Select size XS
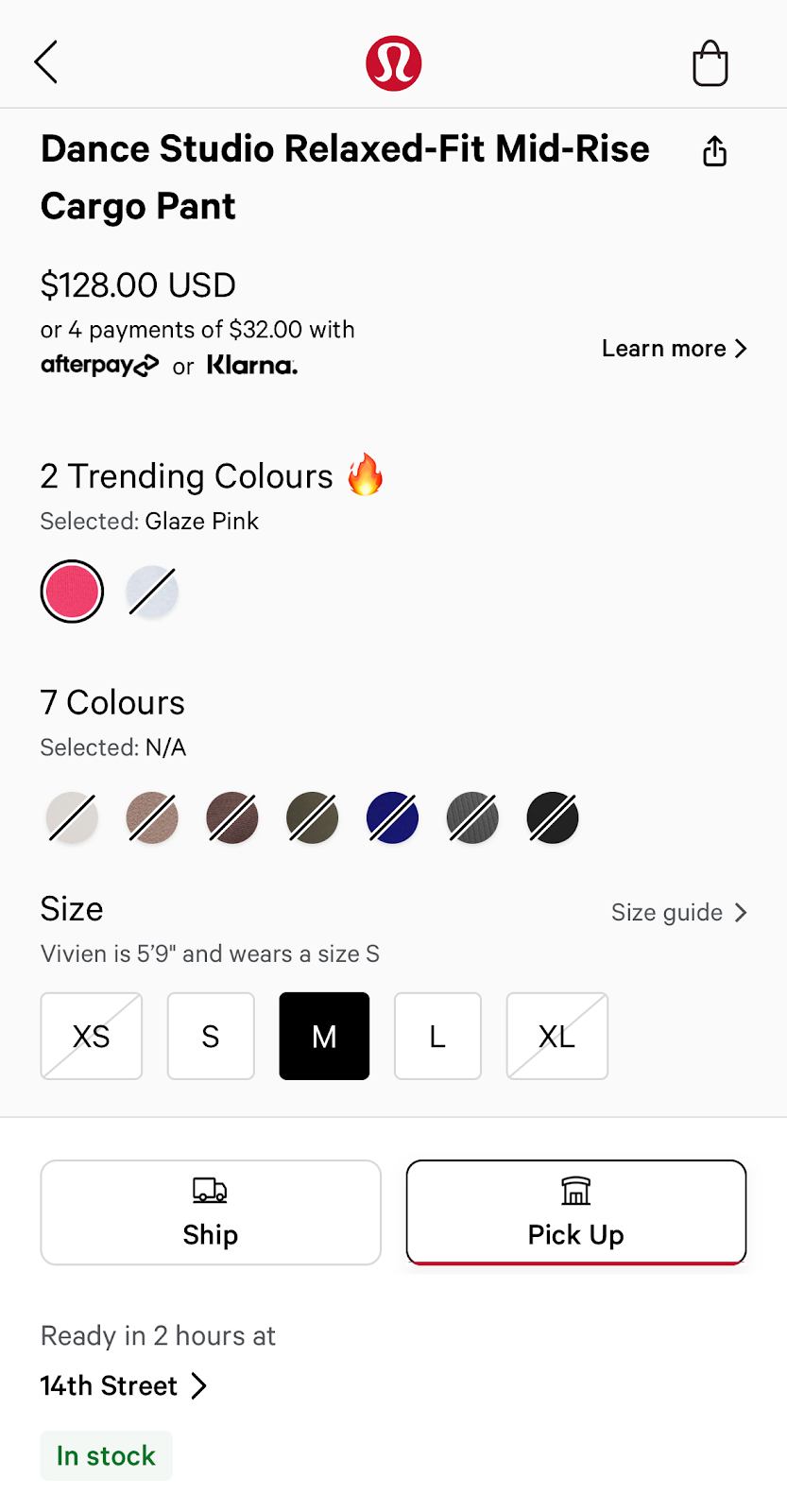 tap(91, 1036)
